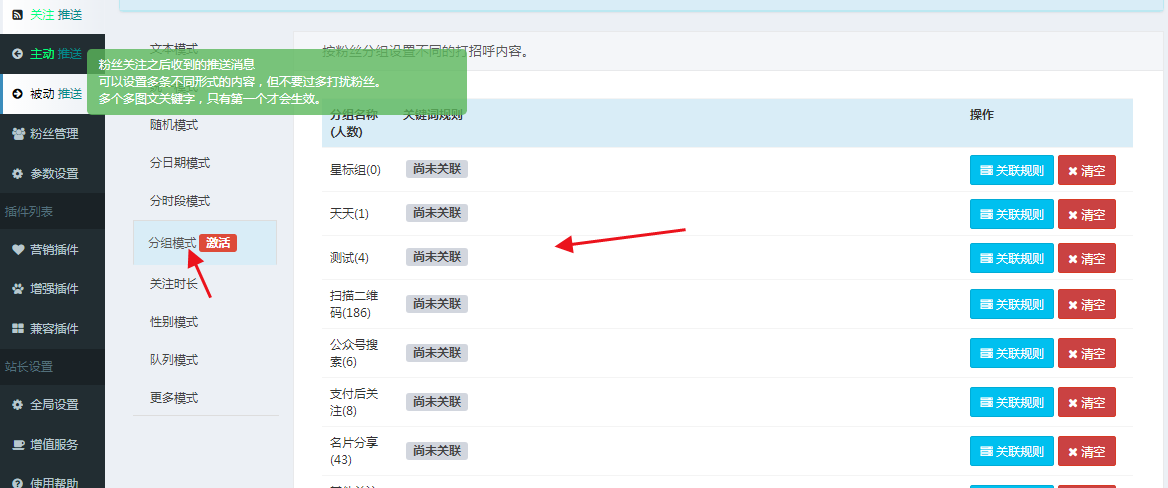Open 使用帮助
Screen dimensions: 1168x488
52,481
